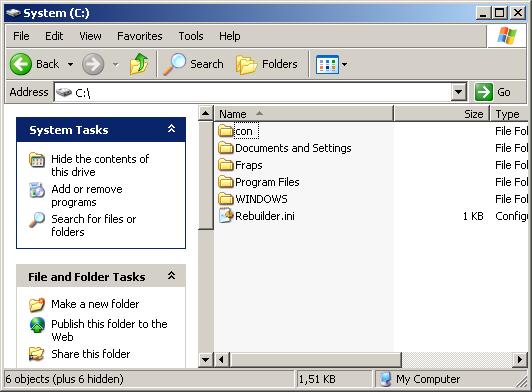Click the Views icon button

[327, 64]
